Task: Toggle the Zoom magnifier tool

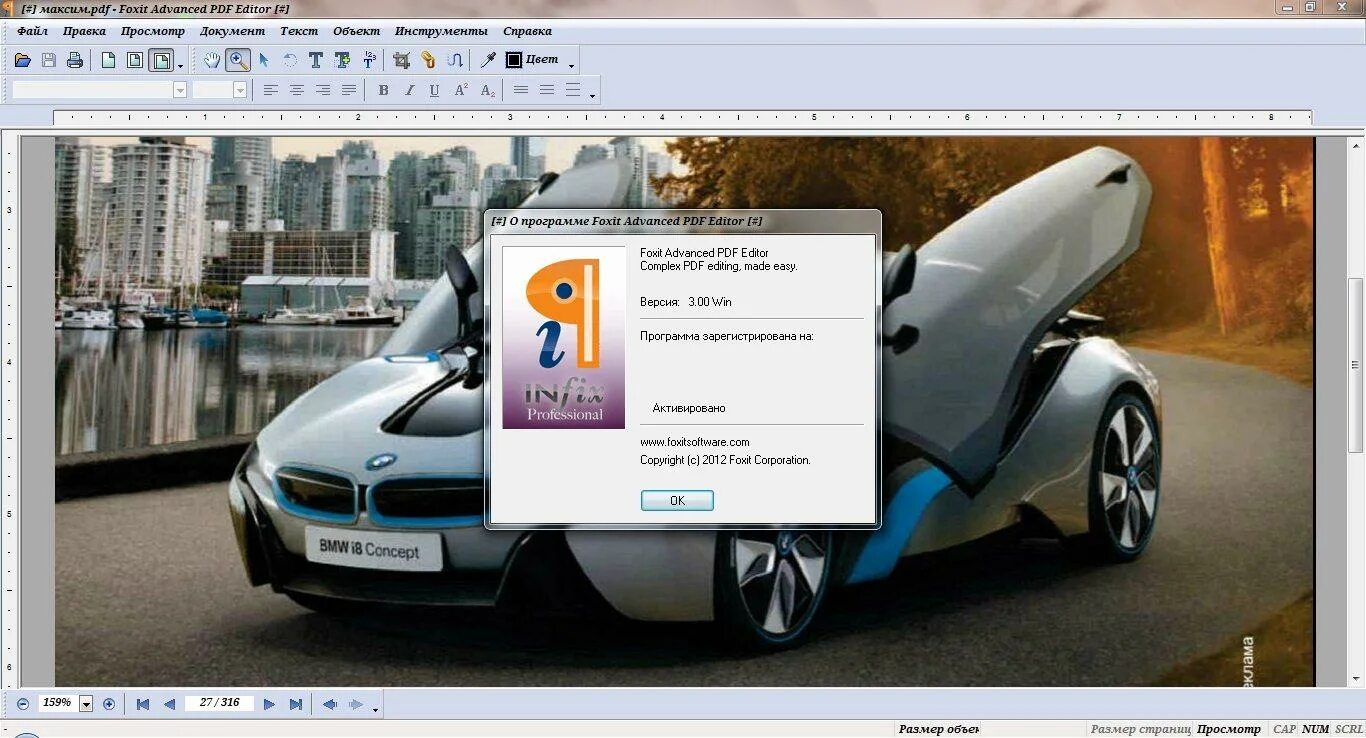Action: 238,60
